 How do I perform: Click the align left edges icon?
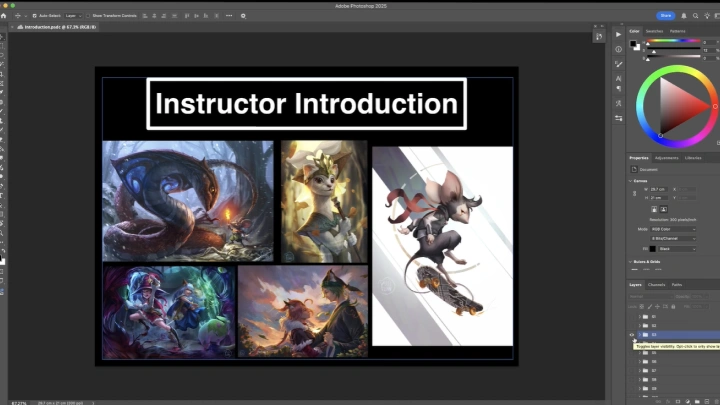pyautogui.click(x=145, y=16)
